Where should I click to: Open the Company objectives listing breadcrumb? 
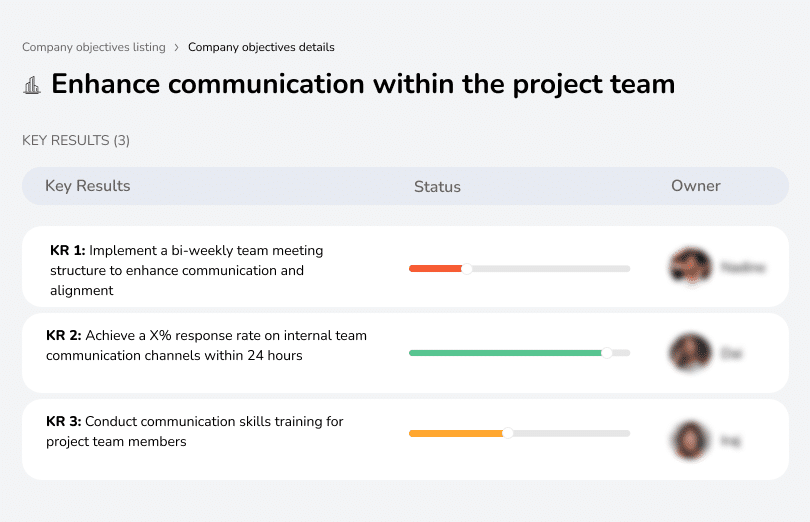coord(94,47)
